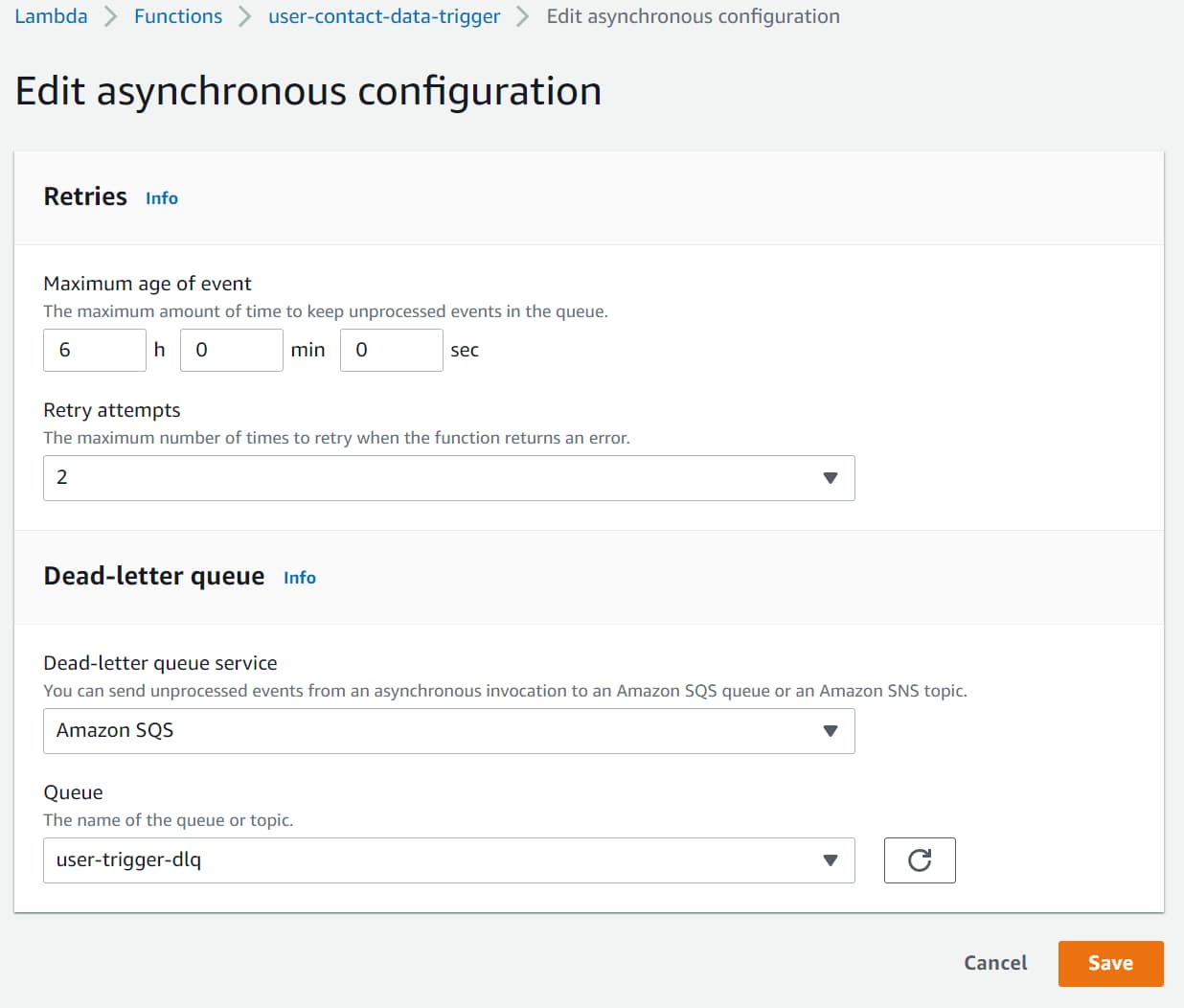Click the Queue dropdown arrow icon

tap(830, 860)
